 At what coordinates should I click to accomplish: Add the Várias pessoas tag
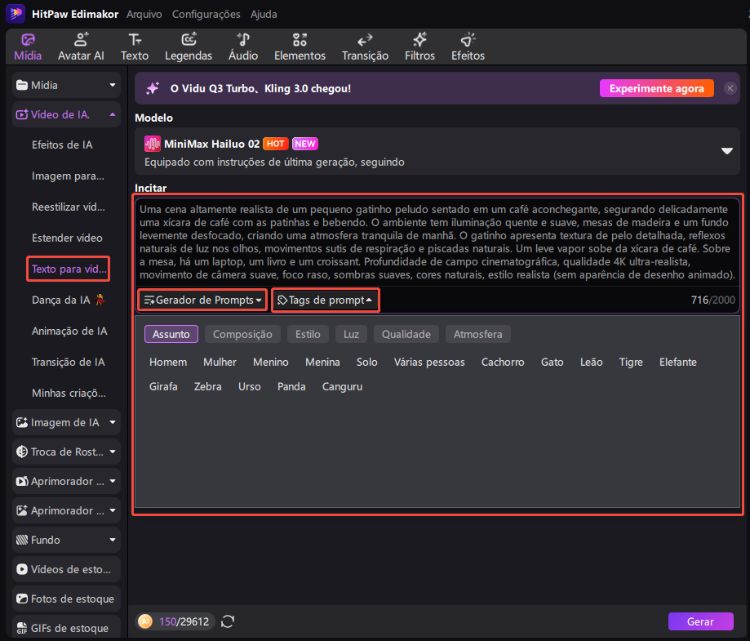pyautogui.click(x=429, y=362)
